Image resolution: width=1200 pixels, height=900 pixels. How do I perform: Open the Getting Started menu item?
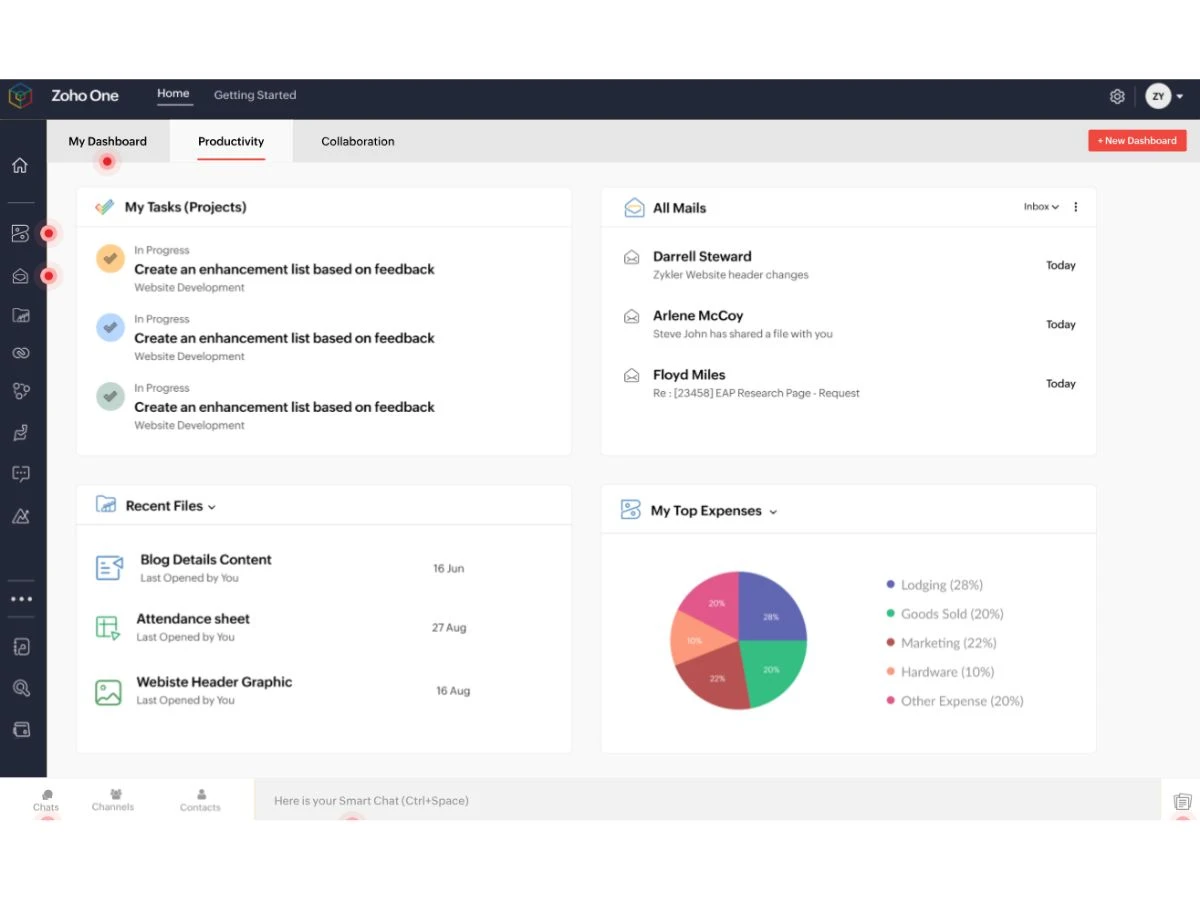(x=255, y=95)
